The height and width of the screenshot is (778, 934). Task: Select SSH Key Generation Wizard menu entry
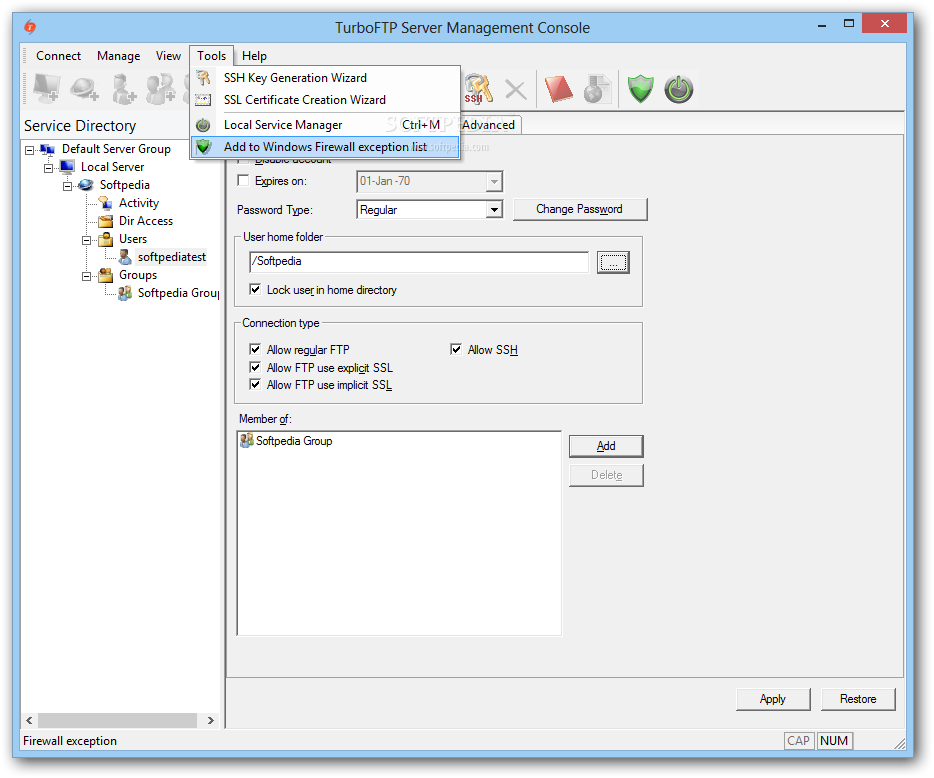click(x=325, y=77)
